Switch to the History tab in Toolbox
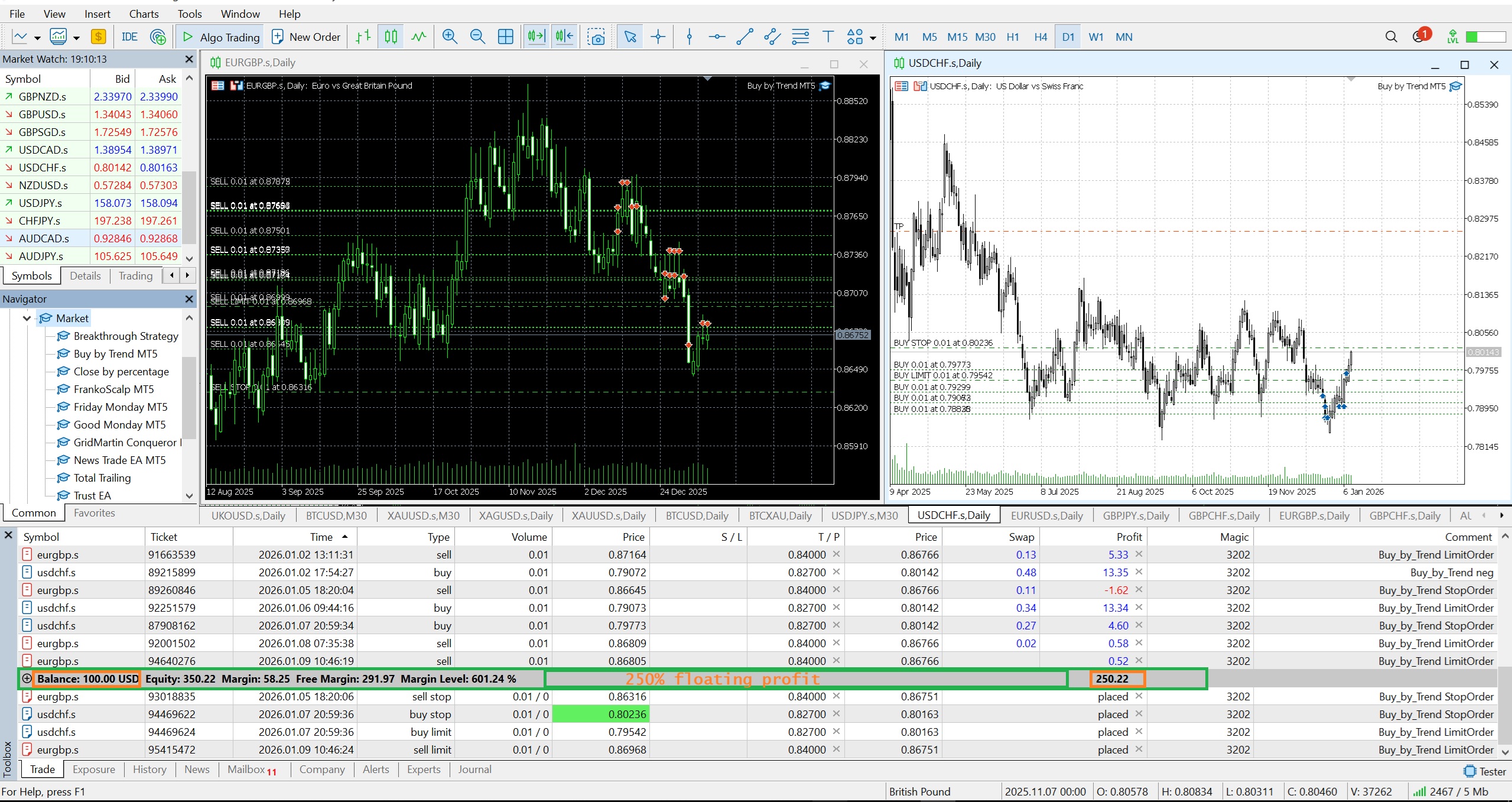The width and height of the screenshot is (1512, 802). (x=149, y=769)
